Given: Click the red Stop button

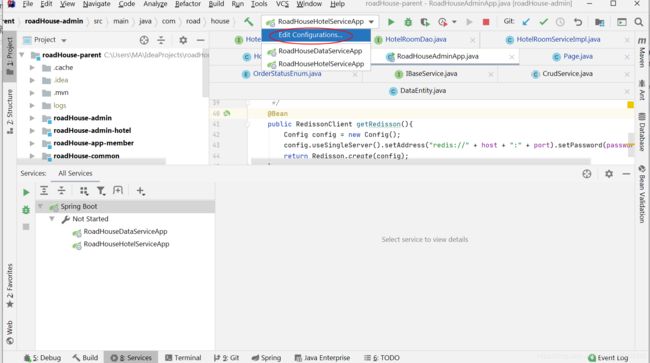Looking at the screenshot, I should [486, 22].
